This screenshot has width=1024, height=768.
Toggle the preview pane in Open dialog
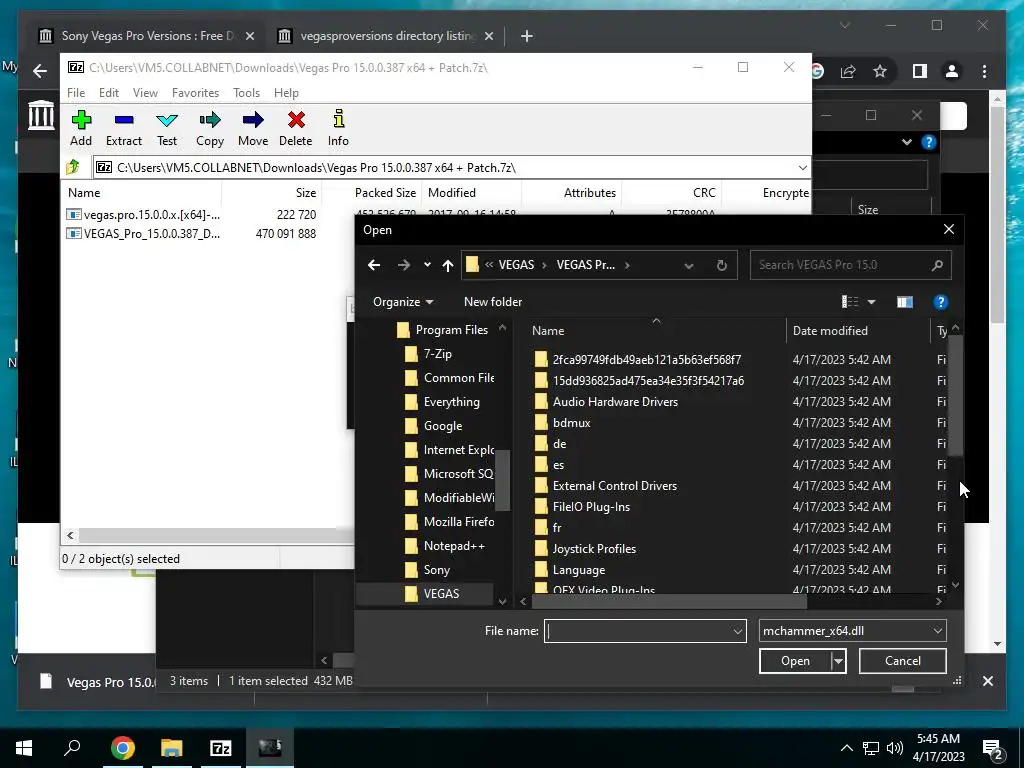tap(904, 302)
